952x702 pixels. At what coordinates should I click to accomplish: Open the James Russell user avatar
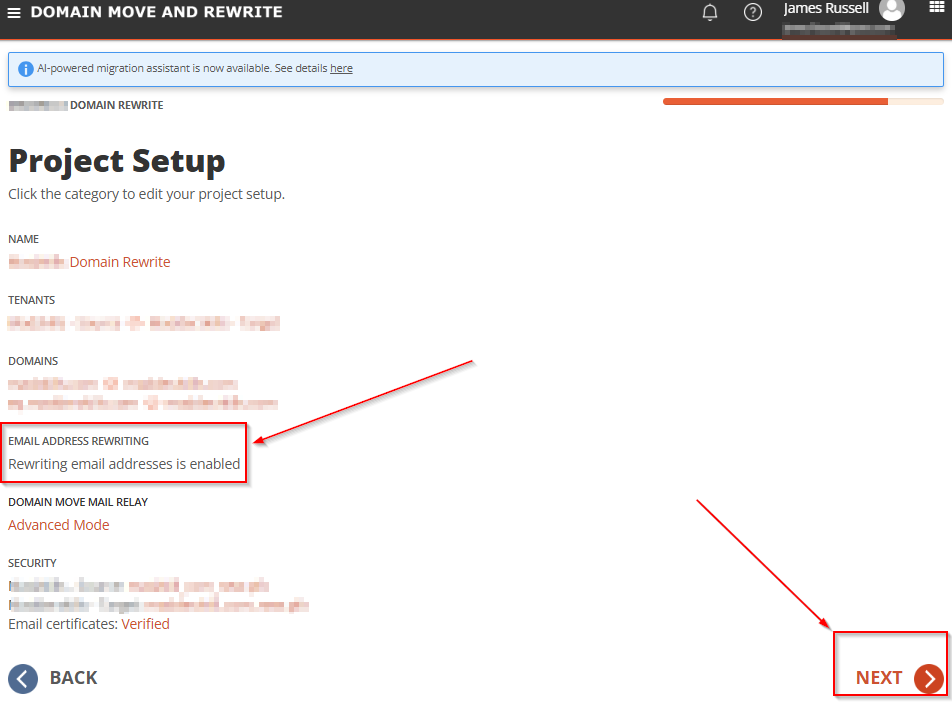892,9
